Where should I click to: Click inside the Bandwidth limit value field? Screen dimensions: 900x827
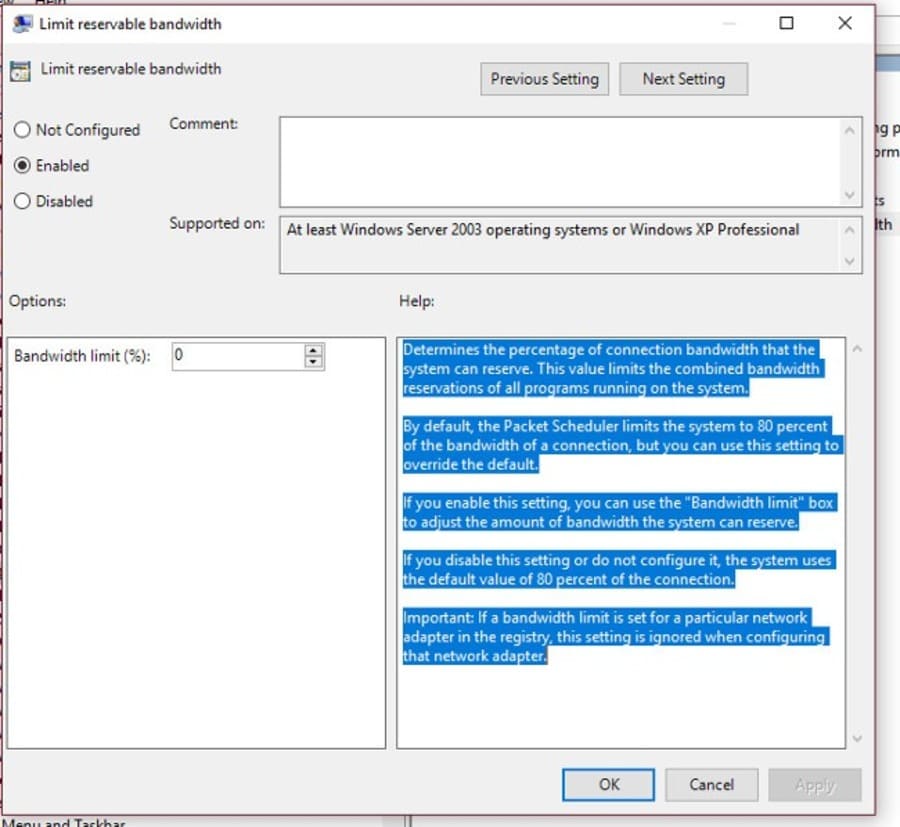pos(238,356)
